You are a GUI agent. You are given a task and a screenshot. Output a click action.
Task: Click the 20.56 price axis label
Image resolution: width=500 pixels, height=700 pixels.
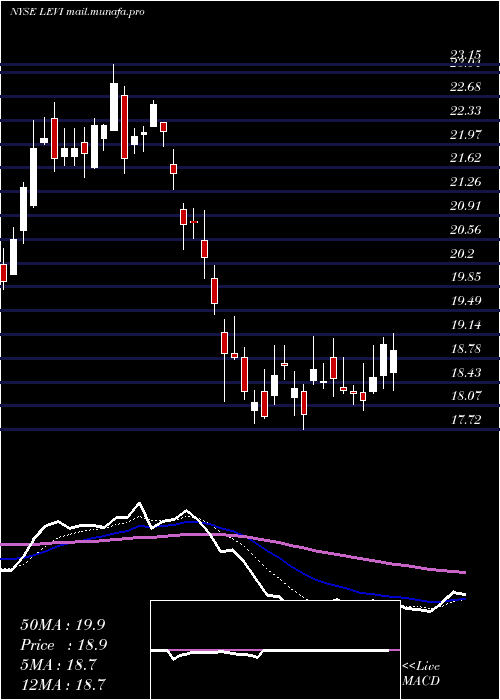[x=466, y=230]
